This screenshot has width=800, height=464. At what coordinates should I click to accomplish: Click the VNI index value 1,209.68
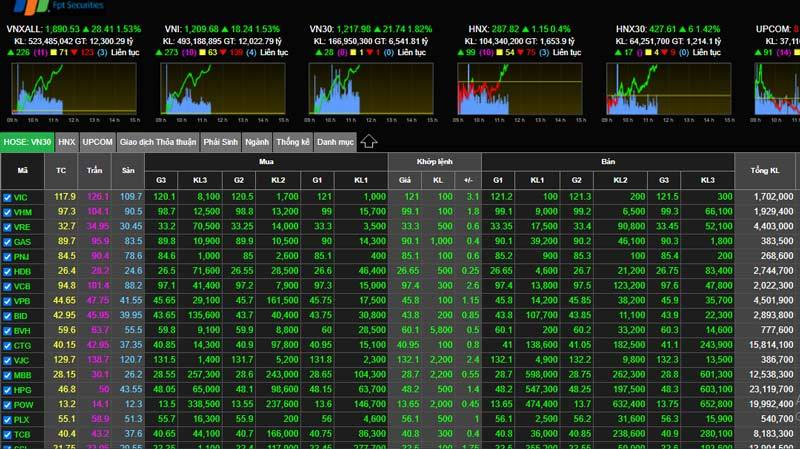pos(202,29)
